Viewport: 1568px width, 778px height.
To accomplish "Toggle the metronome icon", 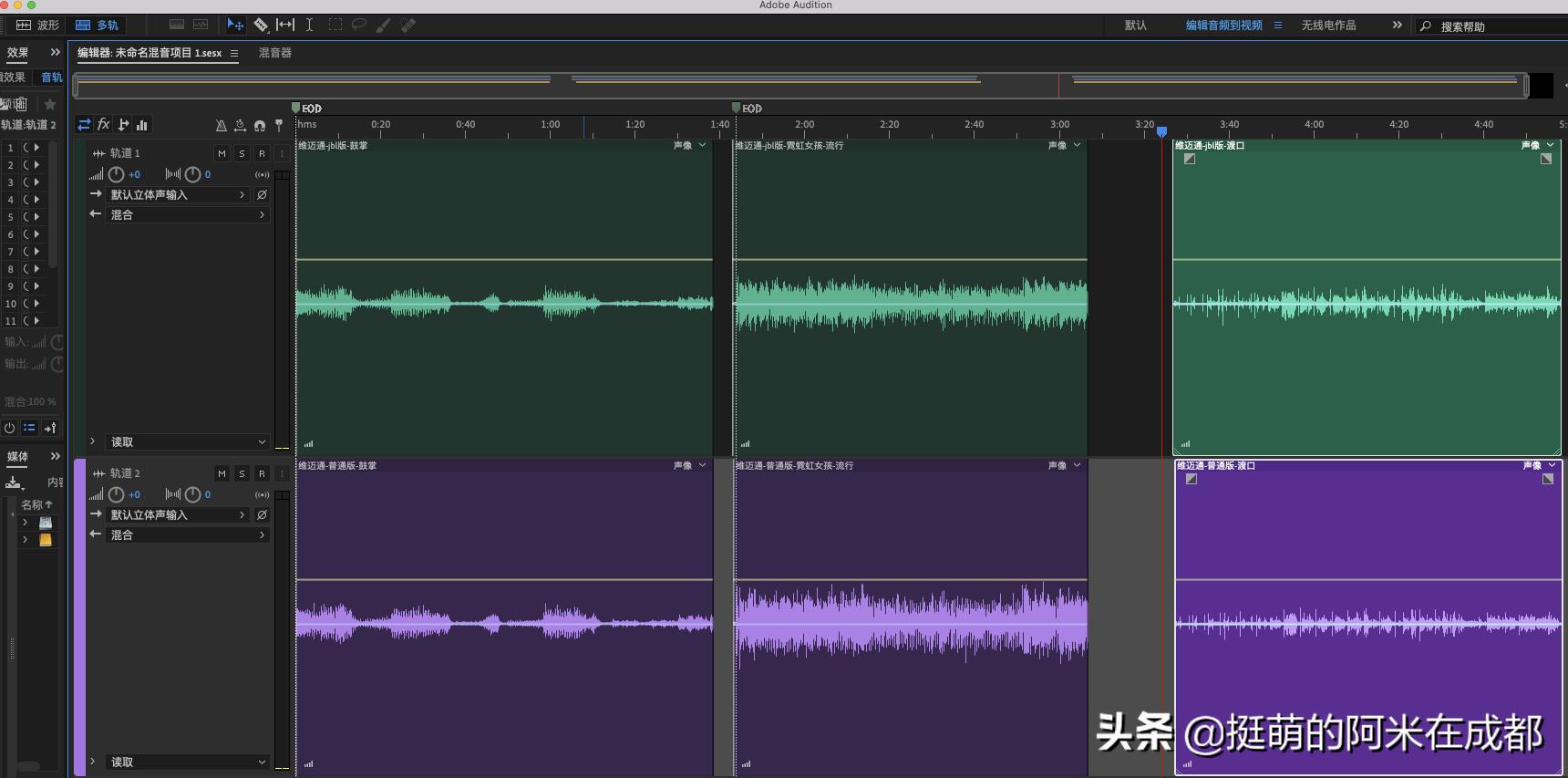I will pos(221,126).
